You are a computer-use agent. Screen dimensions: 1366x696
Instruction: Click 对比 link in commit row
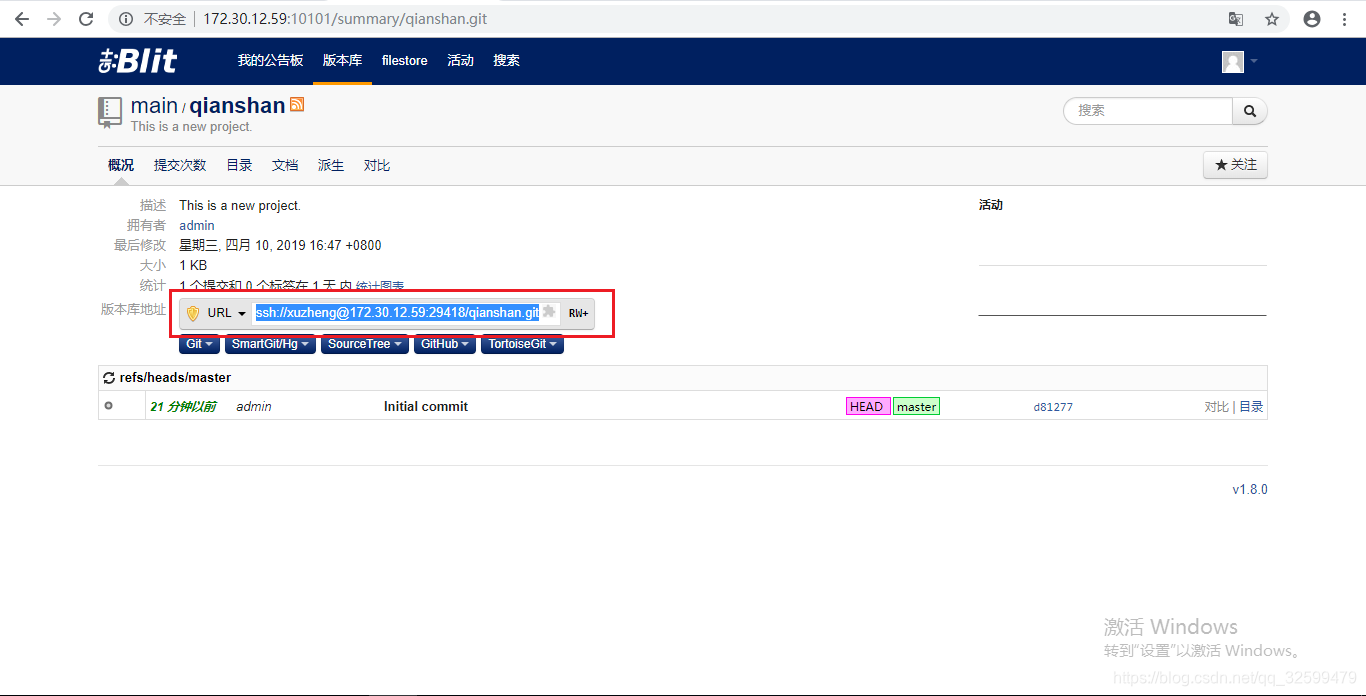tap(1216, 407)
